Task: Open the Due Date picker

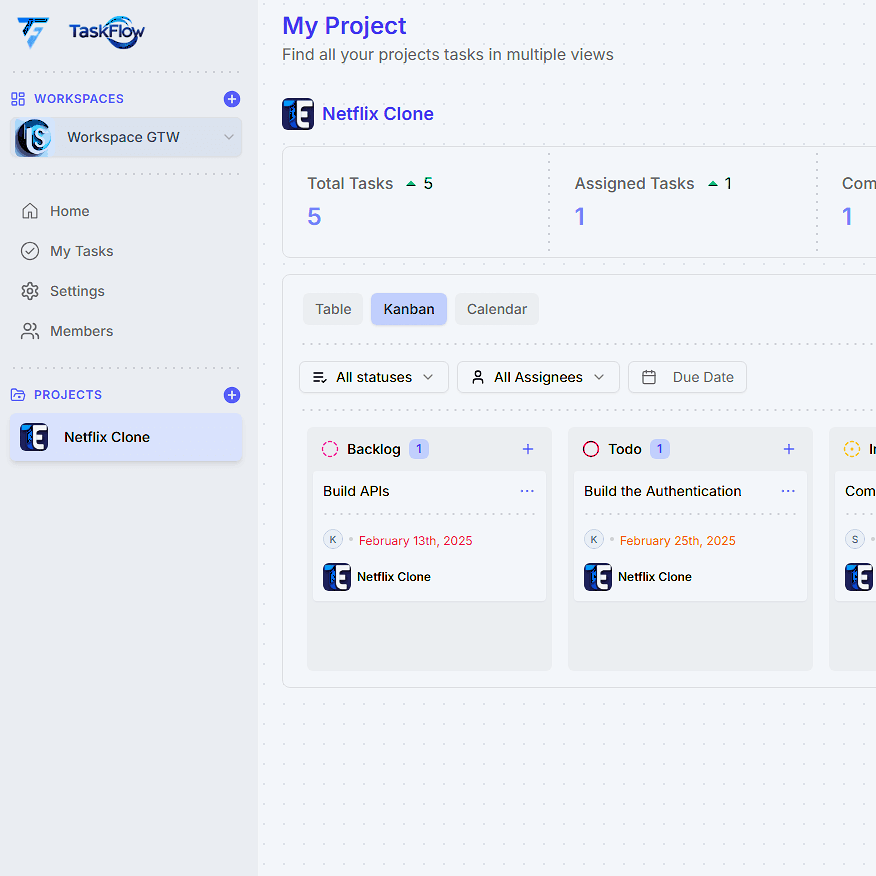Action: point(687,377)
